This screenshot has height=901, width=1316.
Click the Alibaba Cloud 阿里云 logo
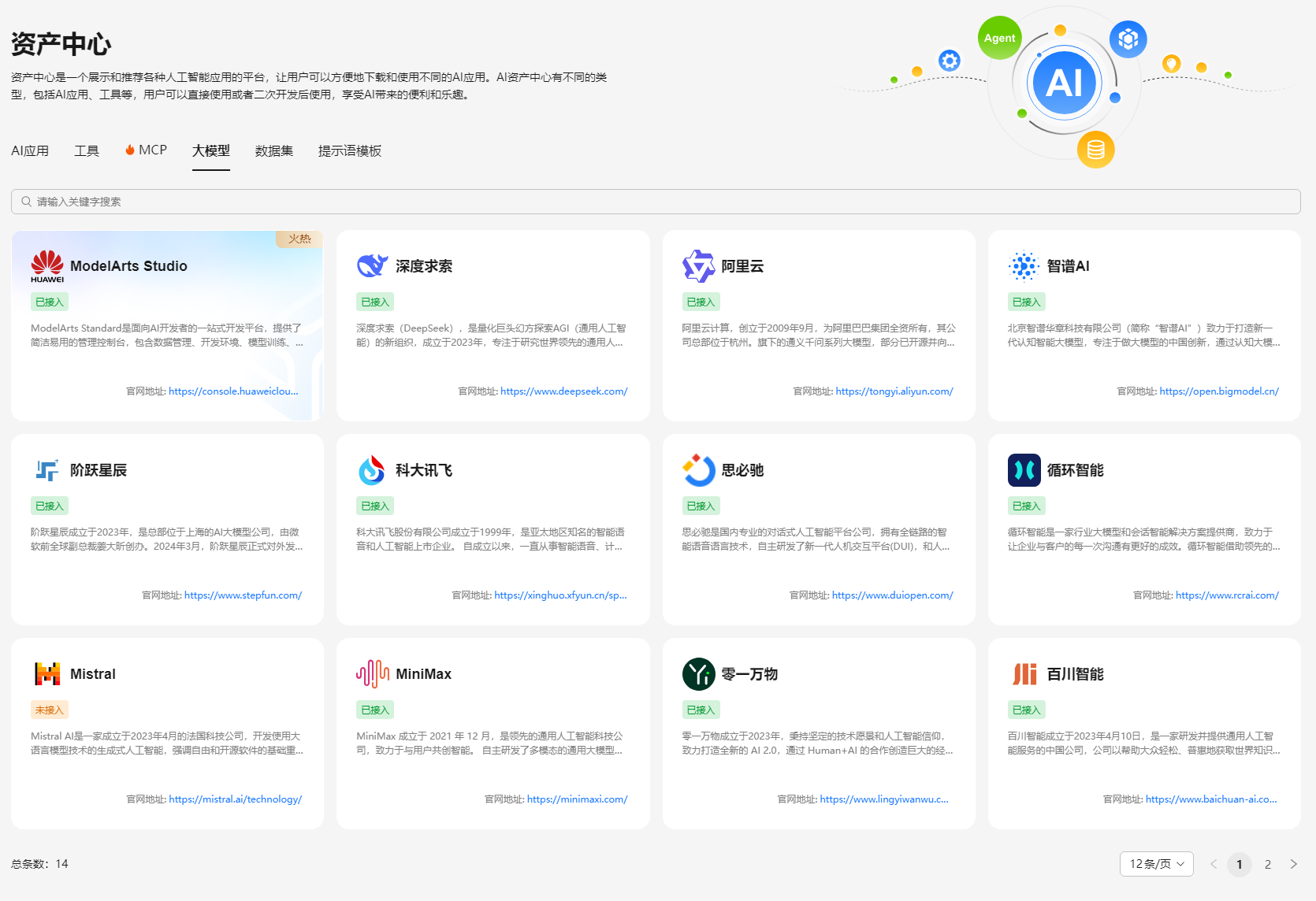click(x=698, y=266)
